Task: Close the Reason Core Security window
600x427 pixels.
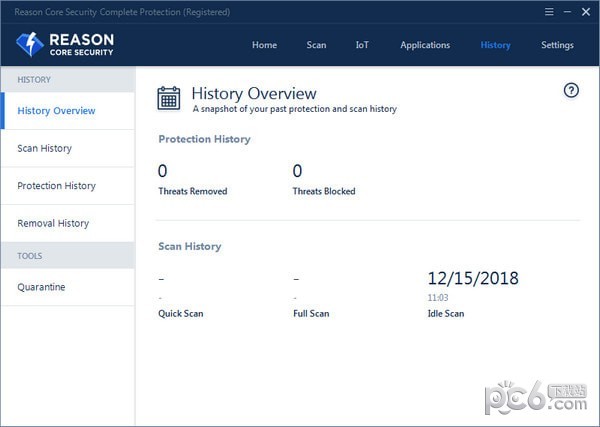Action: (x=586, y=12)
